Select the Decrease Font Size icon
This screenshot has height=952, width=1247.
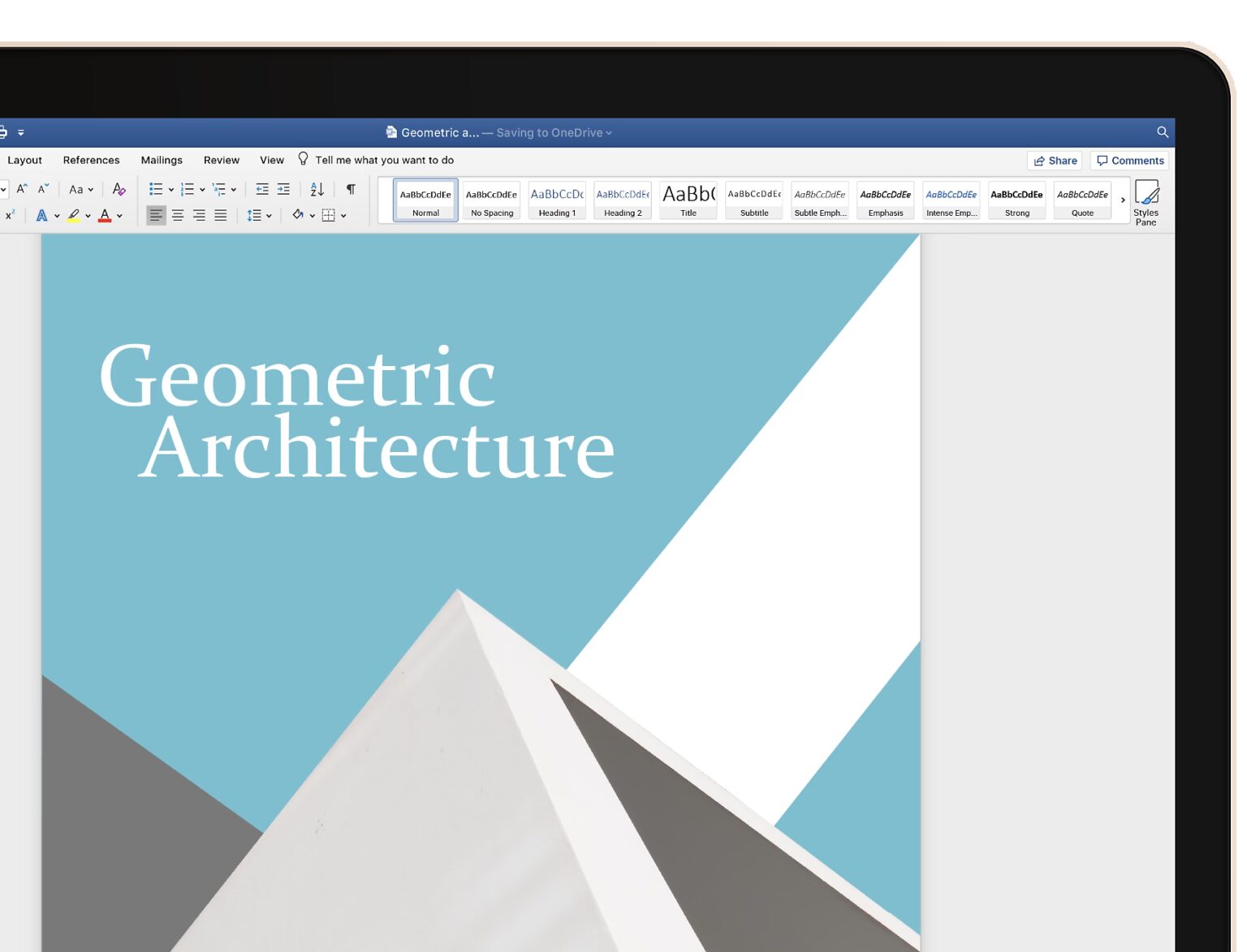(x=43, y=188)
